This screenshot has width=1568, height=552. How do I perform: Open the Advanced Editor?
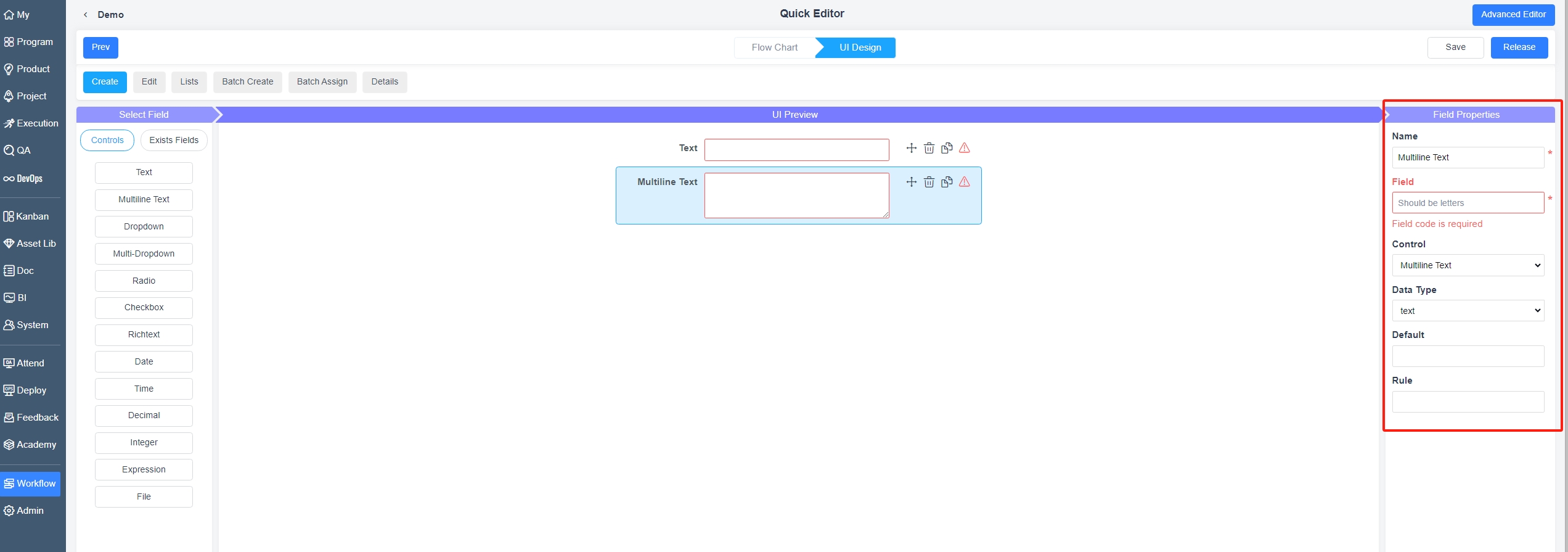tap(1513, 15)
